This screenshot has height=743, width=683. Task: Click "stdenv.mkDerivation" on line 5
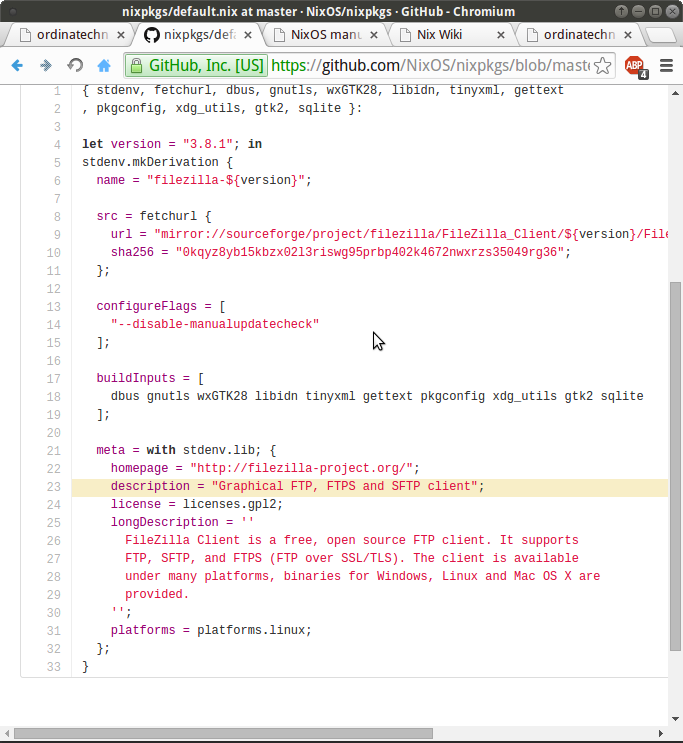[150, 162]
